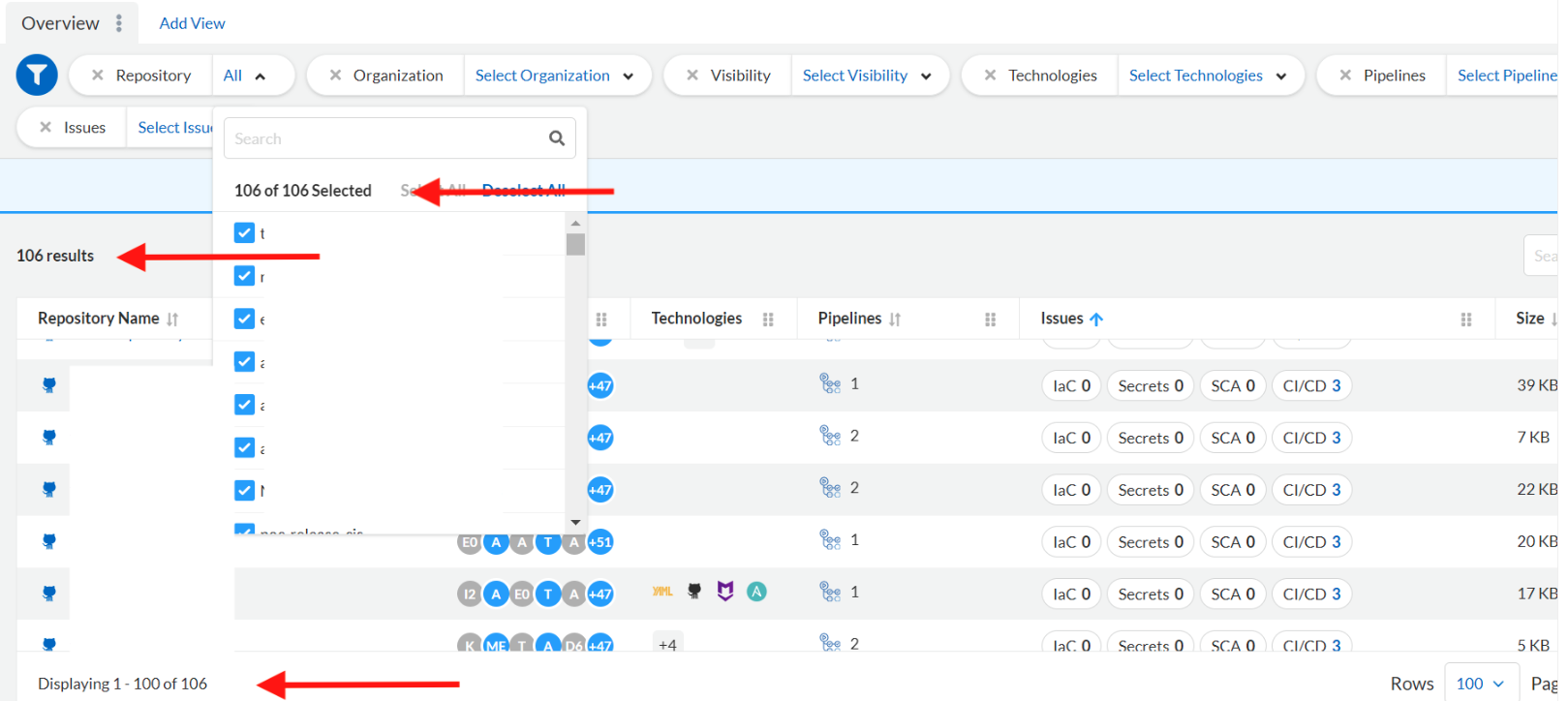Remove the Visibility filter with its X

point(692,75)
